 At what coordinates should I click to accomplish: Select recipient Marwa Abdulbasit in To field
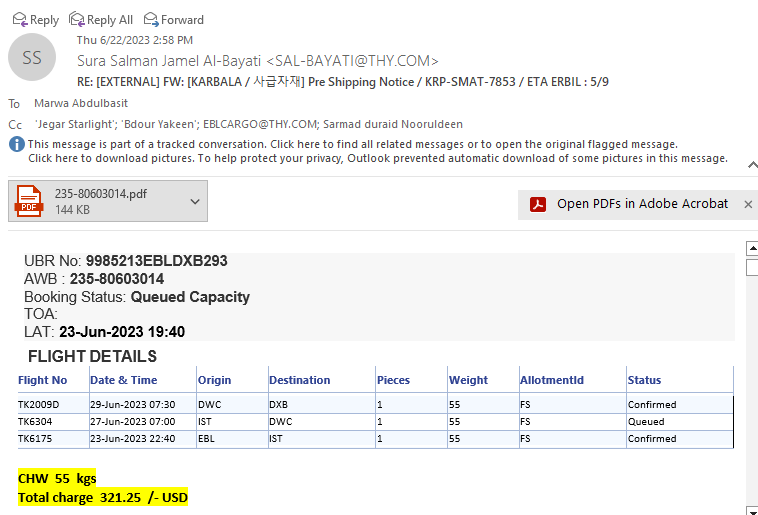click(x=81, y=103)
